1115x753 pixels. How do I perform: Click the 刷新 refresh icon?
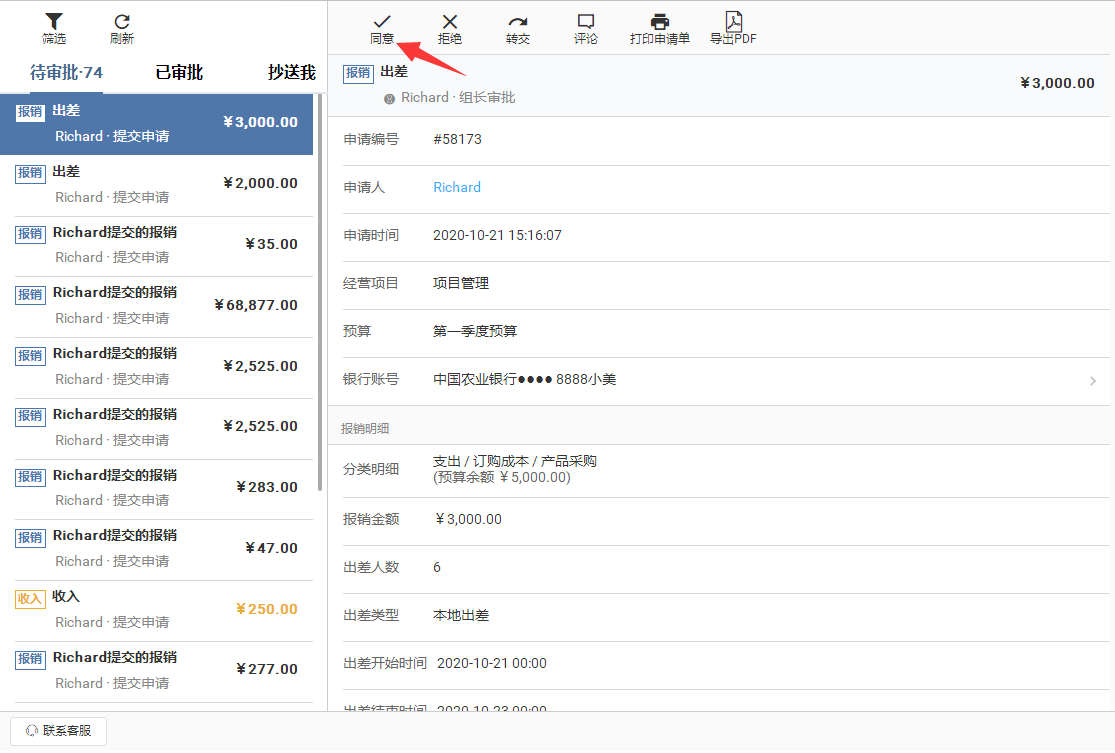tap(122, 21)
